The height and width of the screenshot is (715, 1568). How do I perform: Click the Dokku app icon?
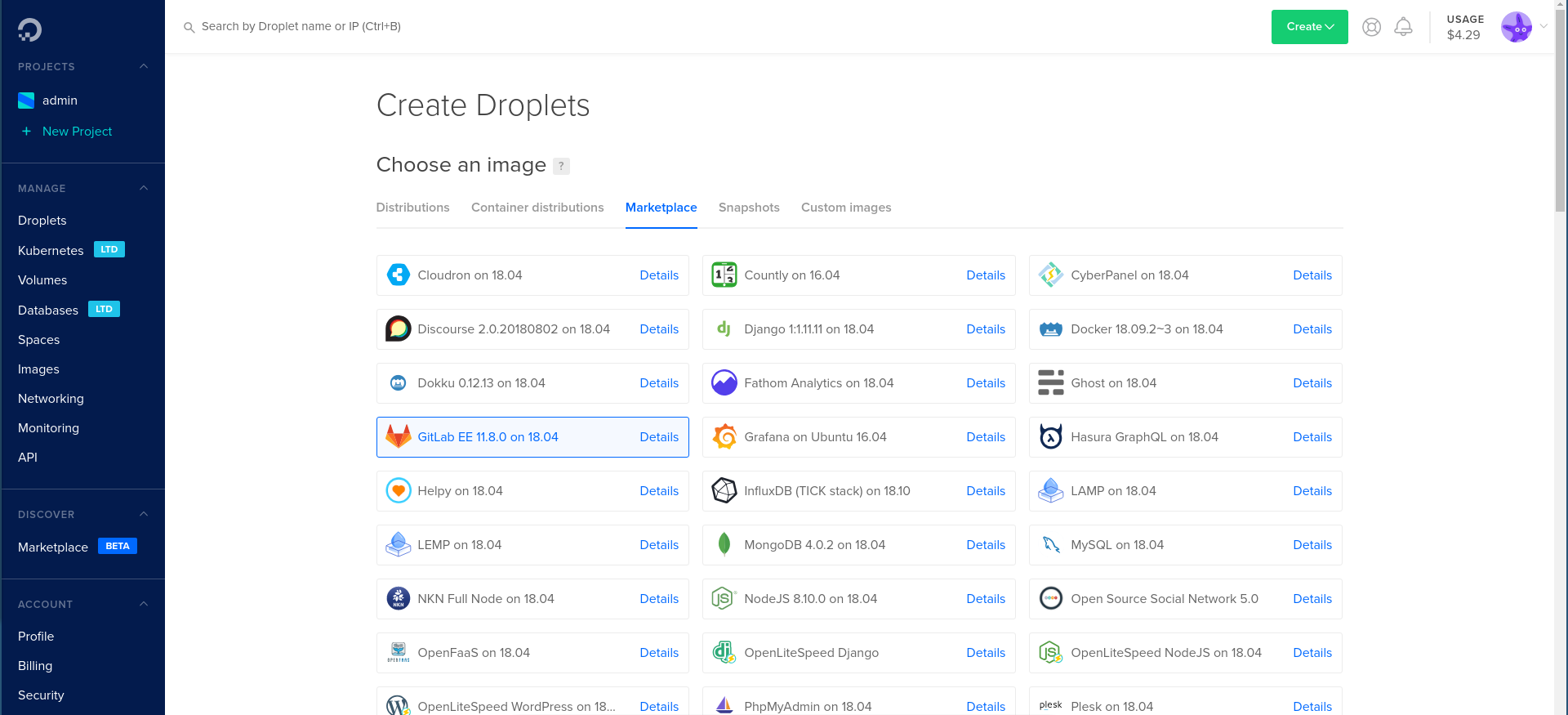pyautogui.click(x=399, y=382)
